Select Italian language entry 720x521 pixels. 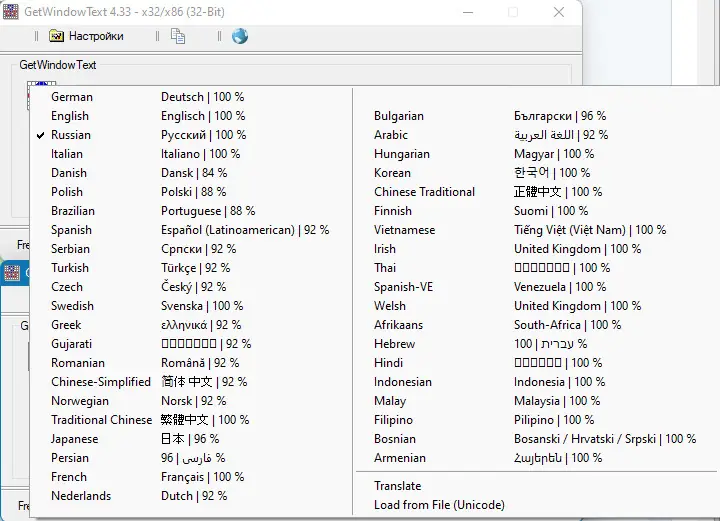192,154
